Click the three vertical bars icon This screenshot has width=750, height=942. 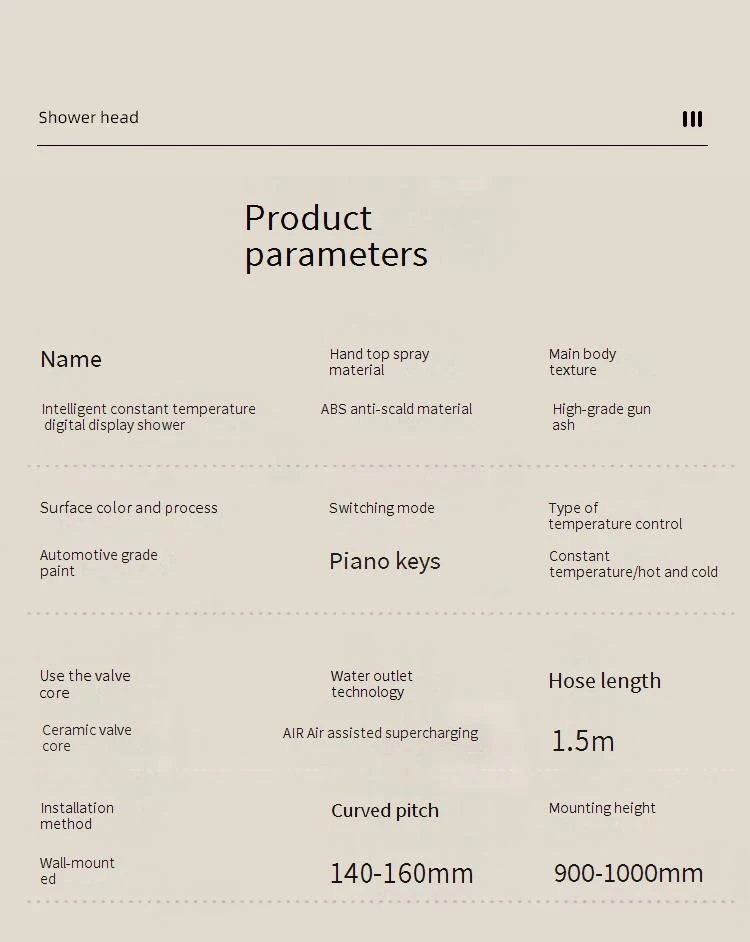[692, 119]
